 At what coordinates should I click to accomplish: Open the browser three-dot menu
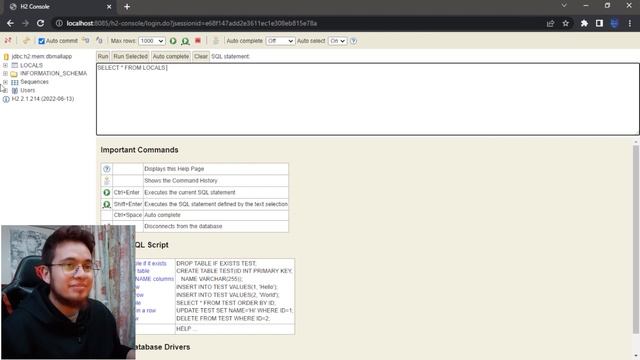630,23
